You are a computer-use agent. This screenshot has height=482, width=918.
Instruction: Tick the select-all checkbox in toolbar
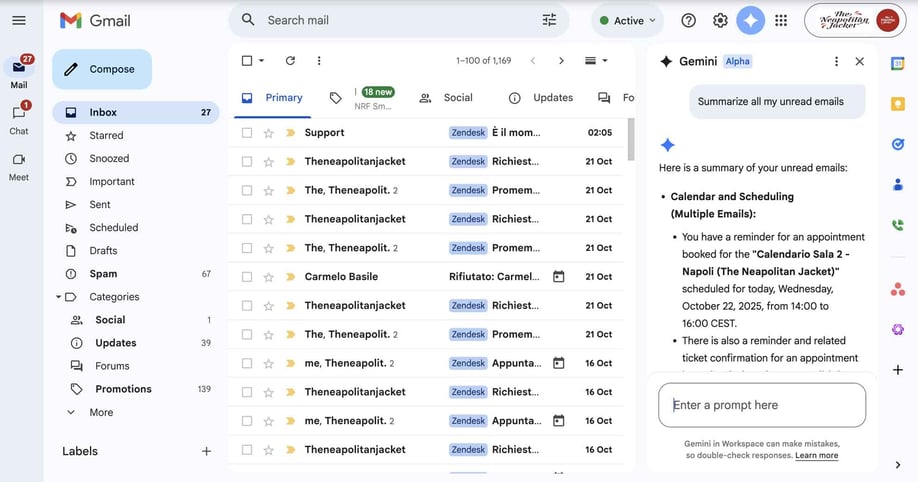pyautogui.click(x=247, y=60)
